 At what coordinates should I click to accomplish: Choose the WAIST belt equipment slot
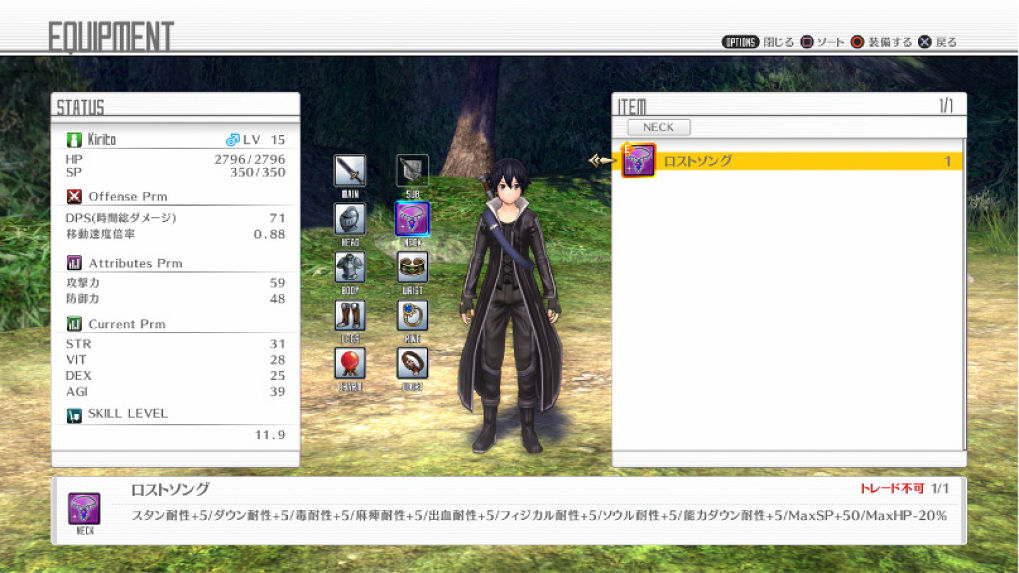(412, 267)
